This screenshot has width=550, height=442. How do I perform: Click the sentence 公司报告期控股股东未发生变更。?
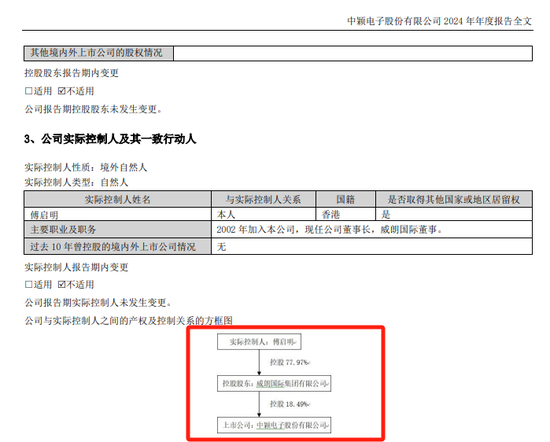coord(93,109)
